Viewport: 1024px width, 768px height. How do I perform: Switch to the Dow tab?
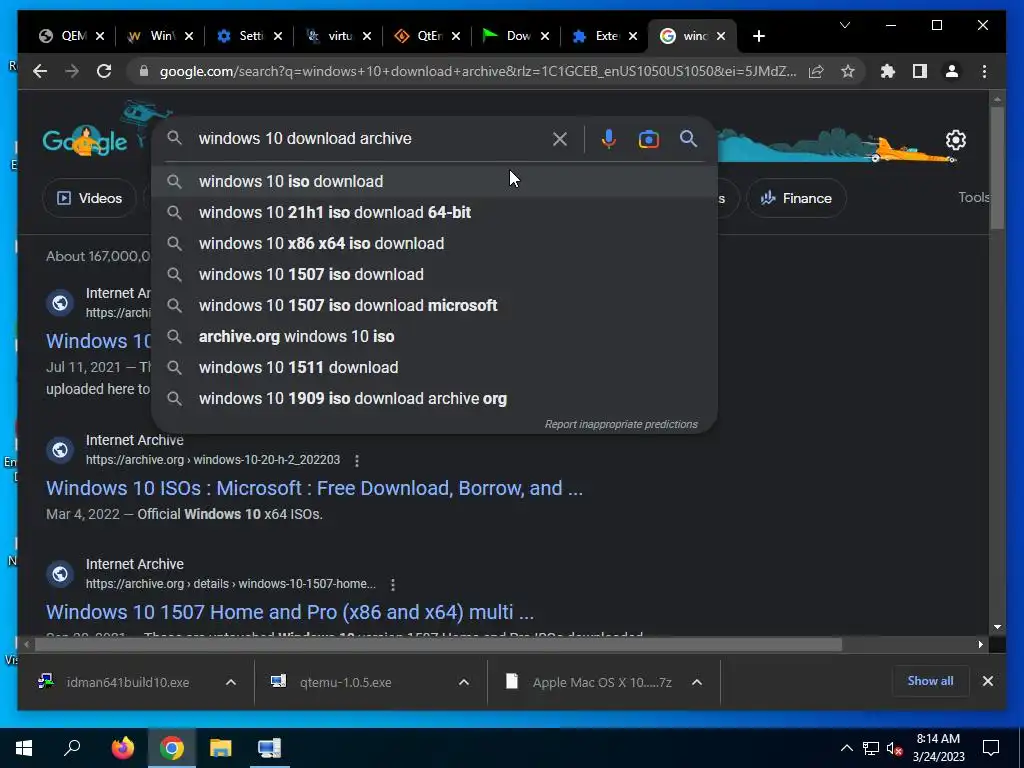click(509, 36)
